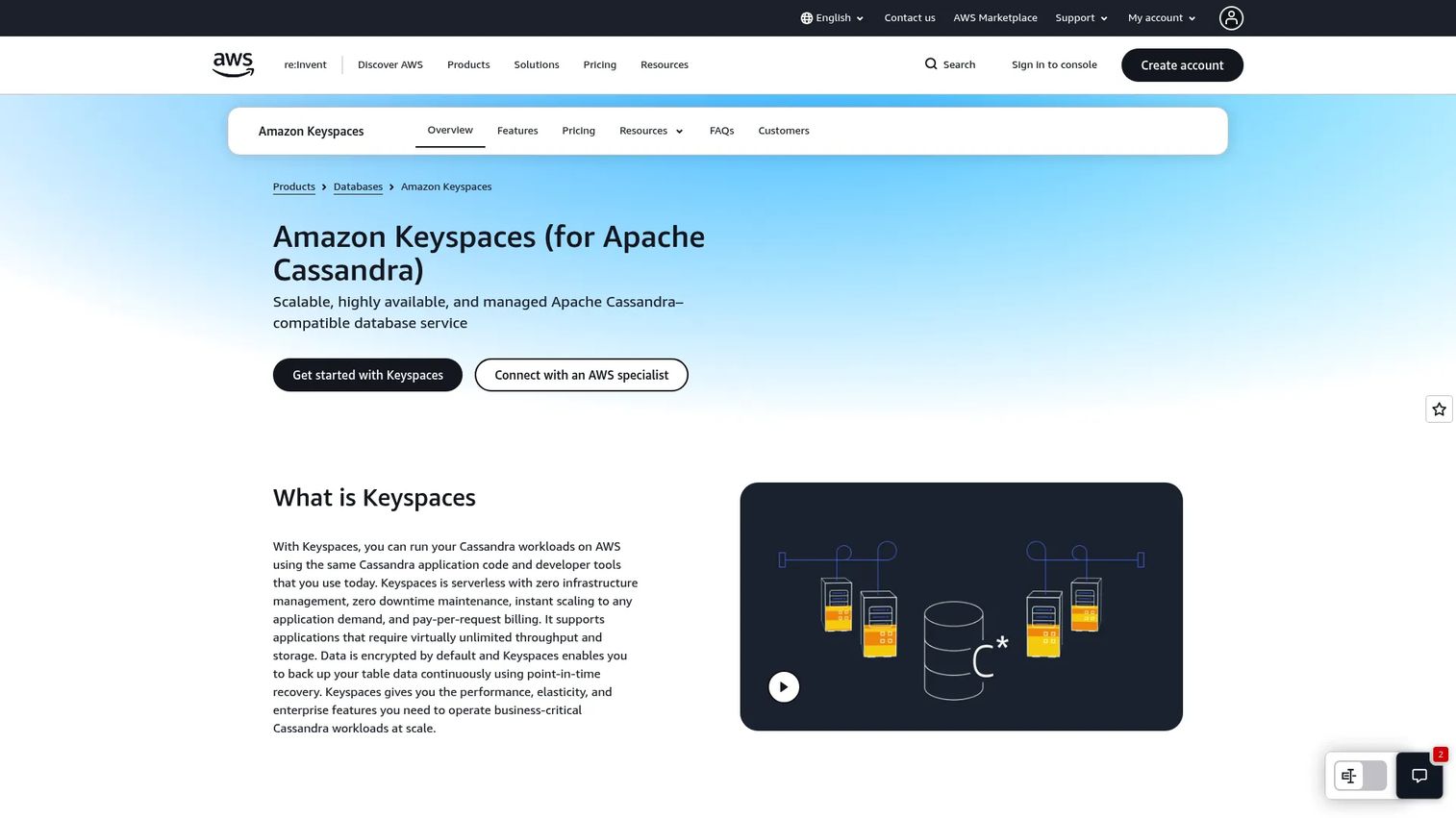Click the red chat notification badge
1456x818 pixels.
point(1440,755)
